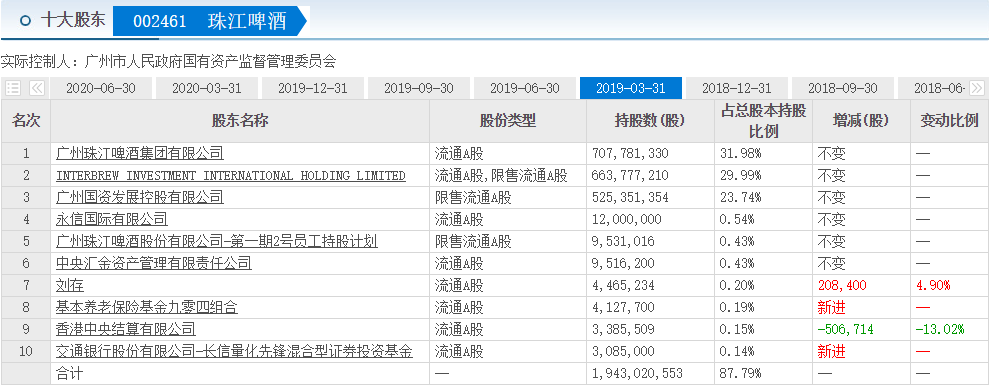
Task: Click the 变动比例 column header
Action: point(949,121)
